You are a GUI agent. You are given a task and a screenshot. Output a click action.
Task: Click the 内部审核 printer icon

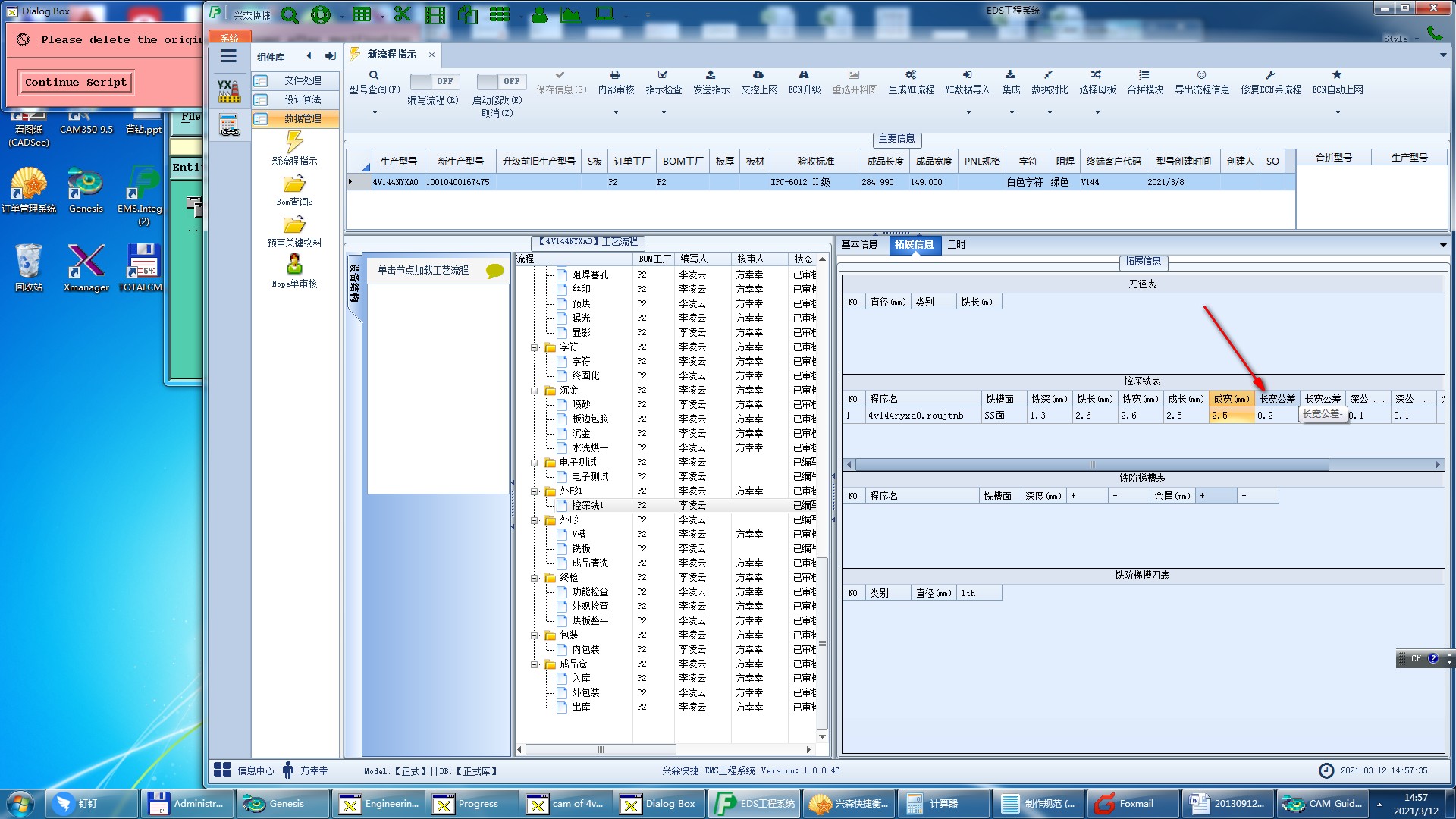[x=615, y=75]
